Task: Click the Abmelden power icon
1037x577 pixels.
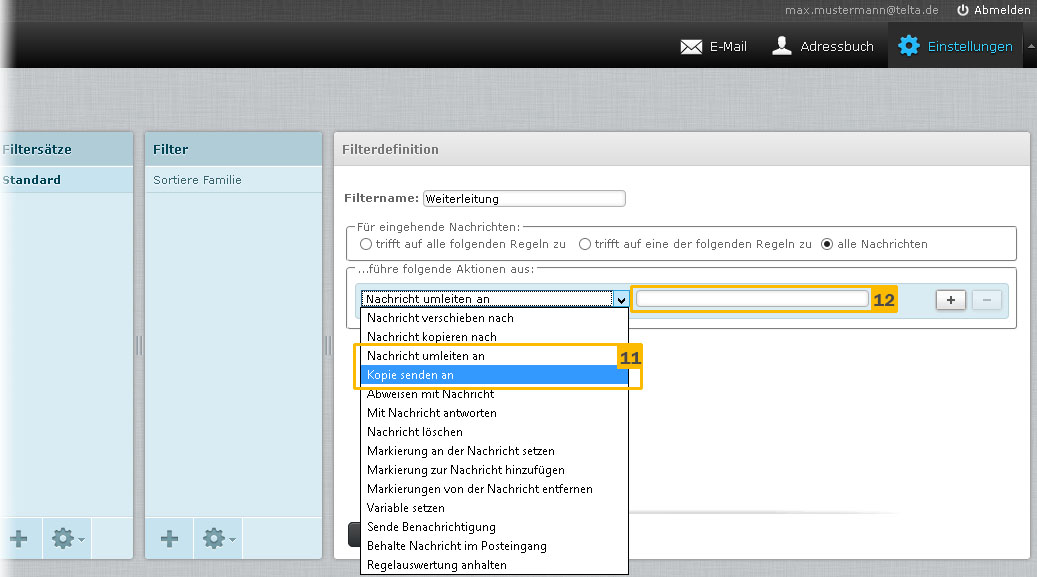Action: [963, 10]
